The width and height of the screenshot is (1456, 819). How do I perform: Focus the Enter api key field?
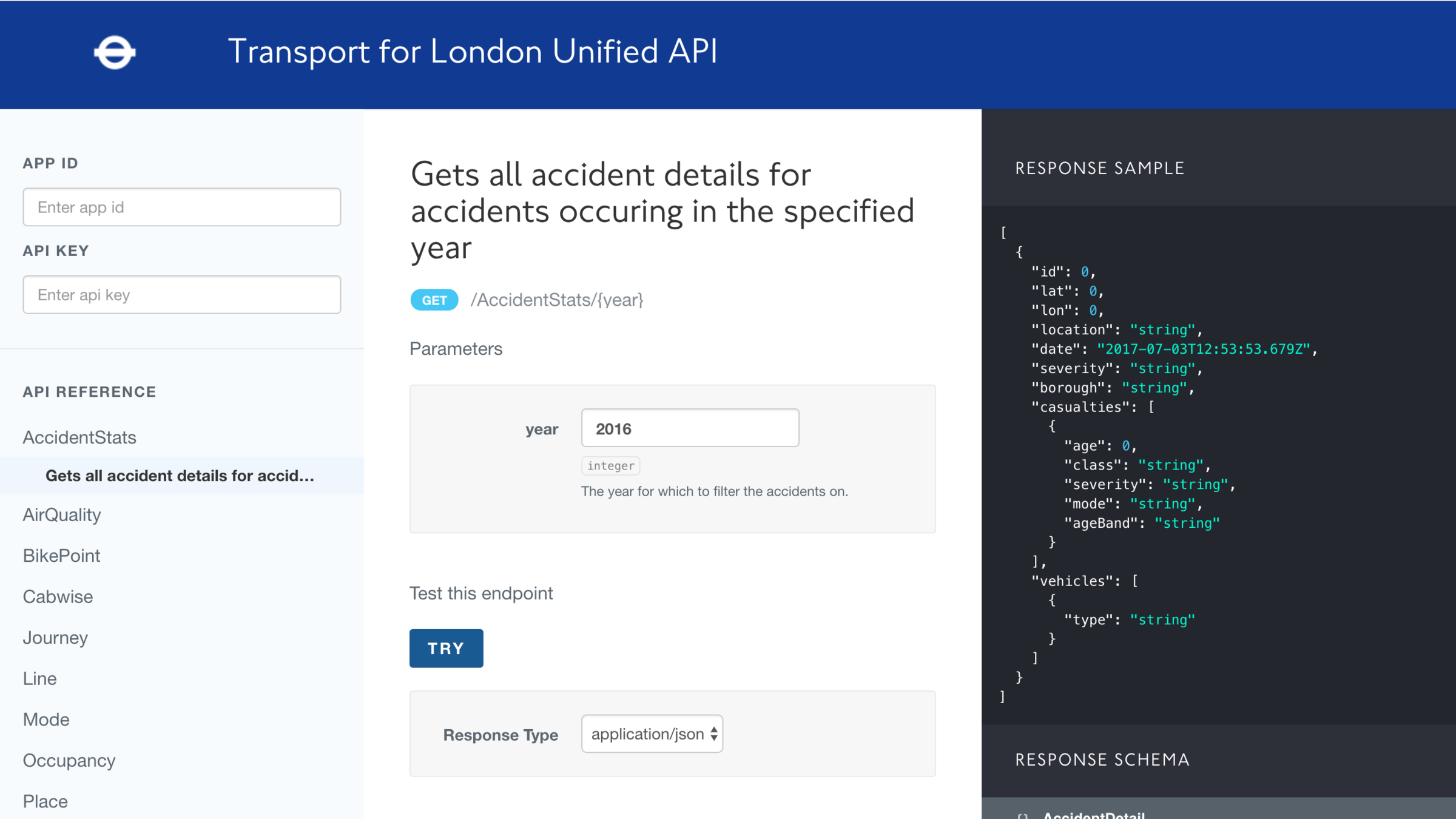coord(182,295)
